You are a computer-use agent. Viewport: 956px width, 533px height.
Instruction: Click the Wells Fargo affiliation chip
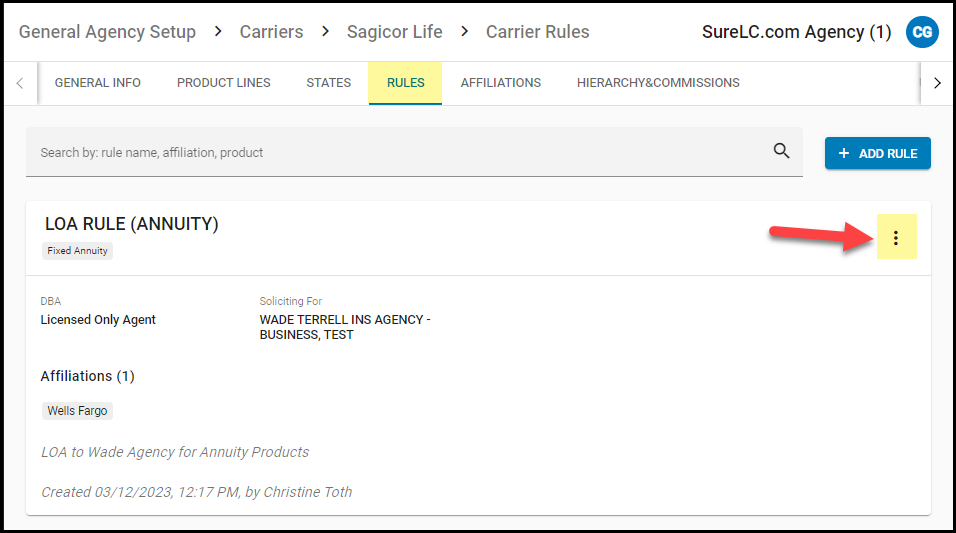[77, 411]
